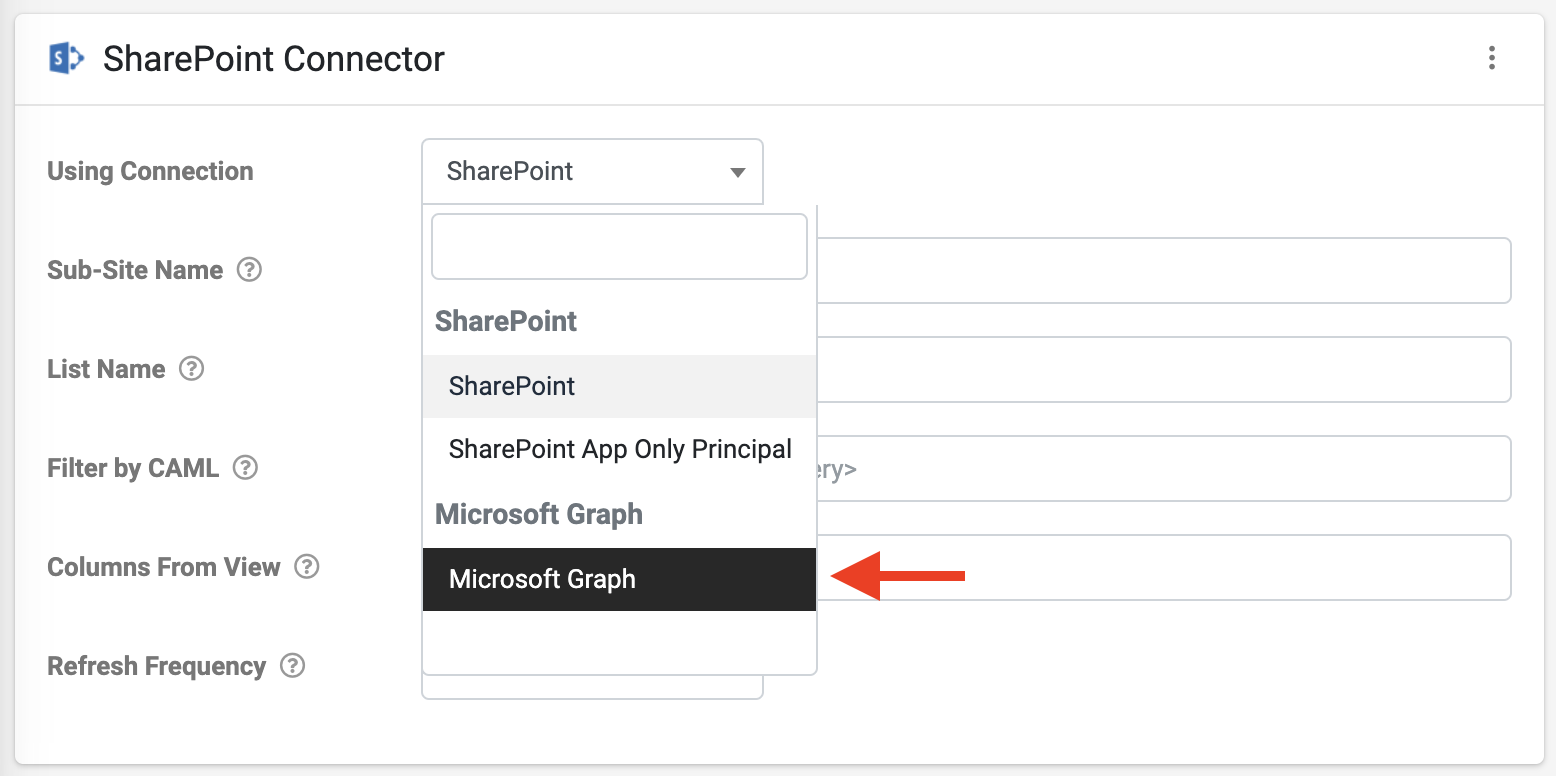Click the Using Connection label

tap(150, 171)
